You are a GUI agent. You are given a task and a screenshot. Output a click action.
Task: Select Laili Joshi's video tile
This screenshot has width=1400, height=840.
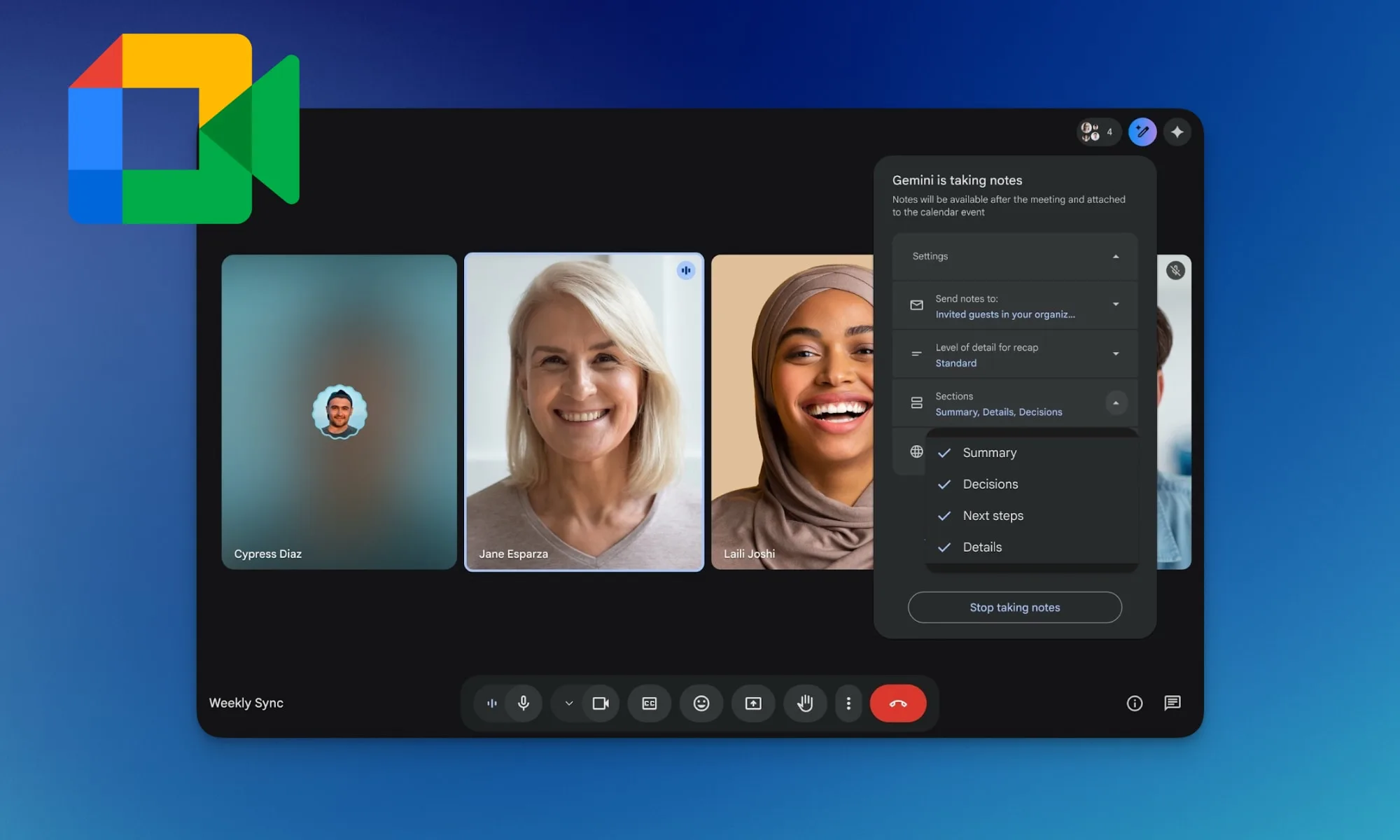click(x=792, y=412)
